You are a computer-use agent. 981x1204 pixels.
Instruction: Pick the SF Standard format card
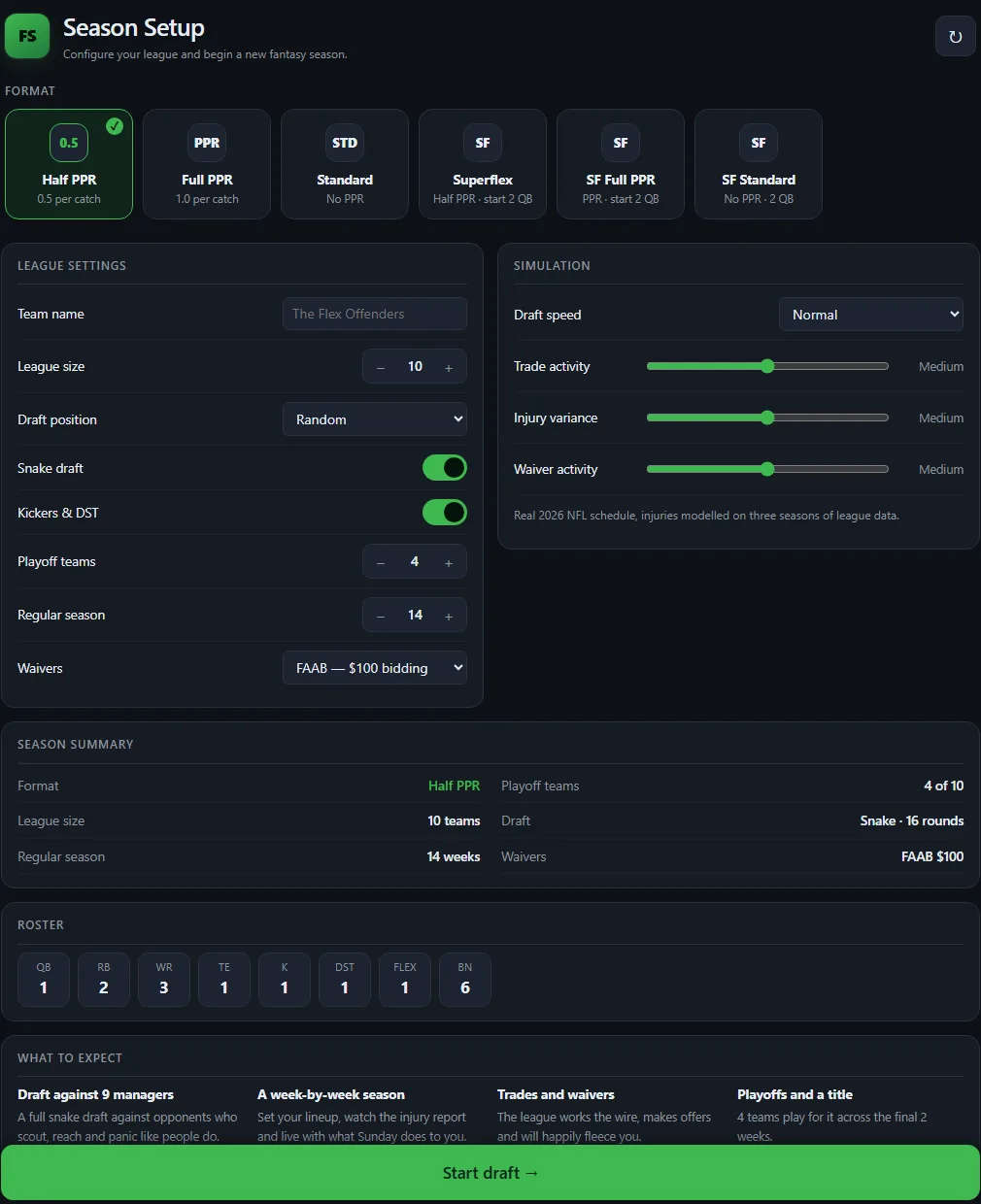759,164
